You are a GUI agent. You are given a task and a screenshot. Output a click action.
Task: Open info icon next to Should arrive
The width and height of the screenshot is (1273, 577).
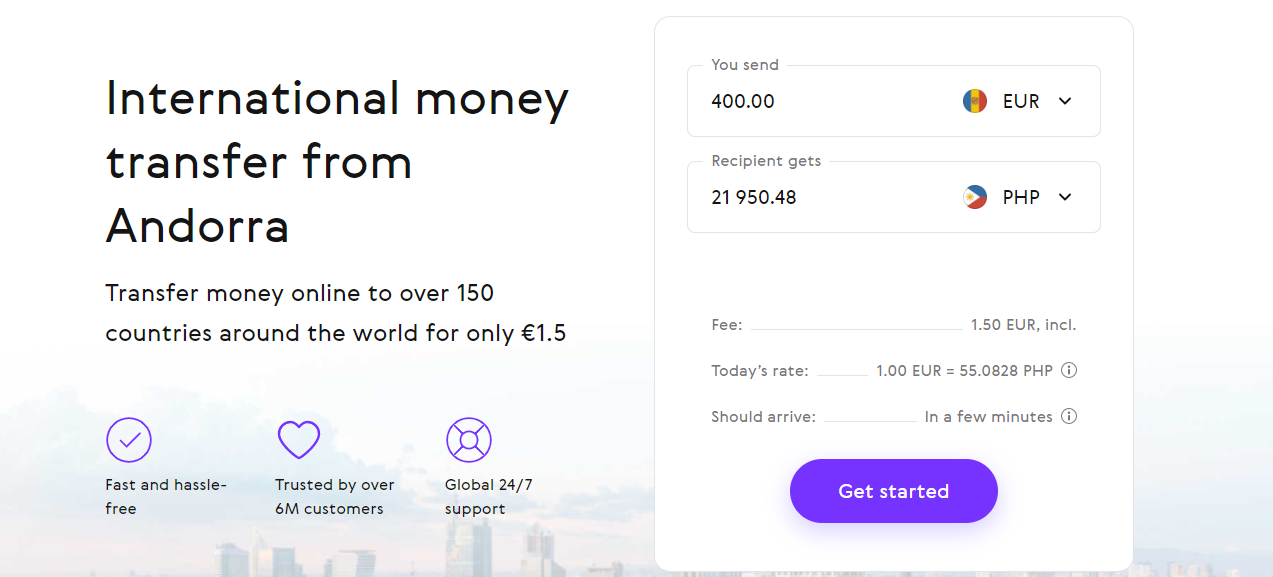(1069, 416)
